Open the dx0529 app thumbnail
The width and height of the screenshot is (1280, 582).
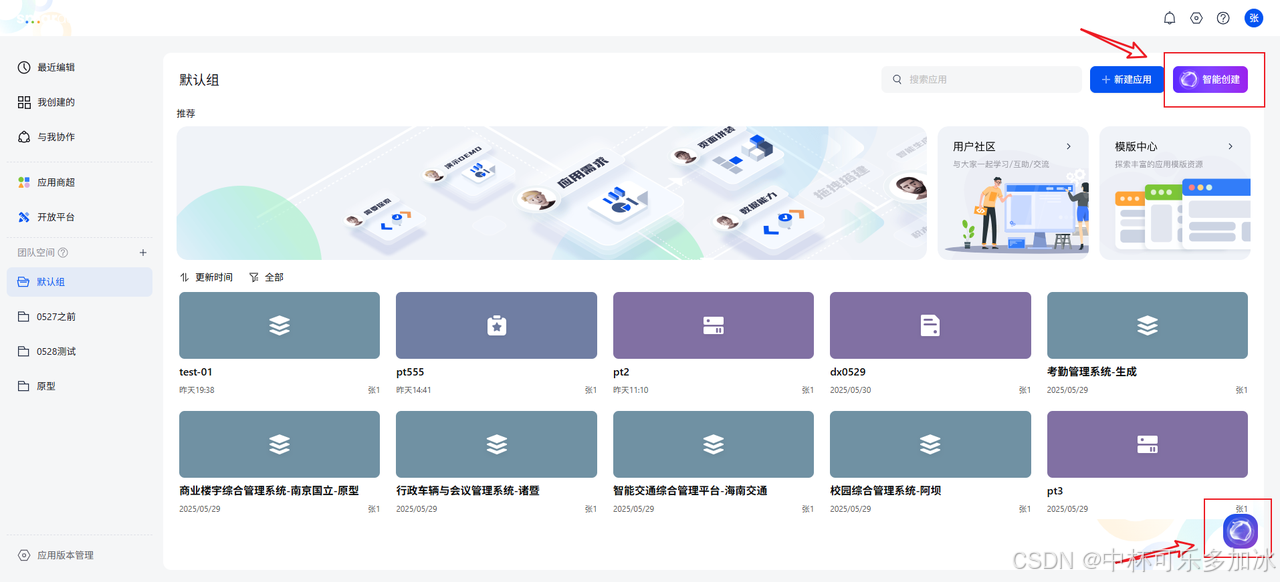(930, 325)
